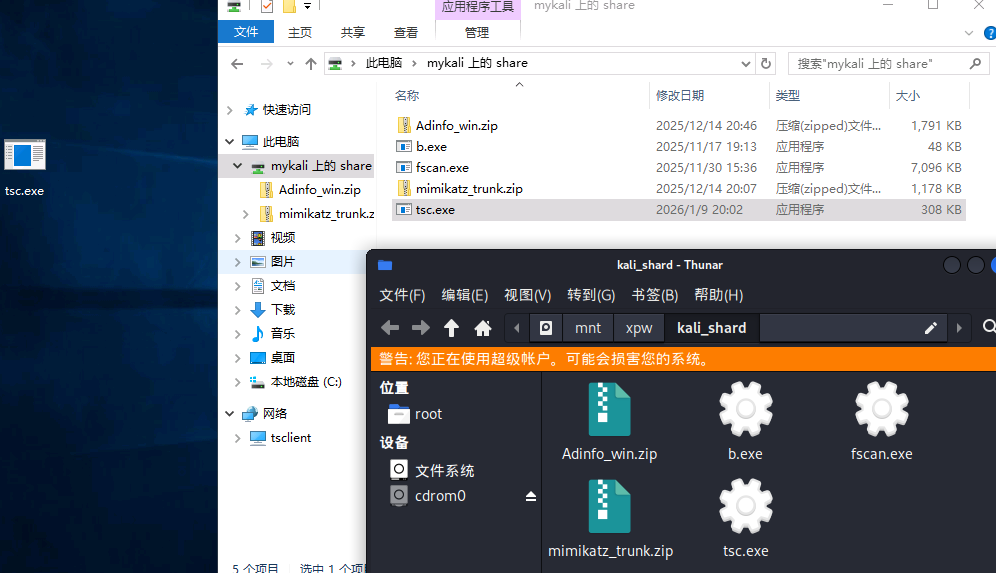
Task: Go to home folder in Thunar
Action: [483, 328]
